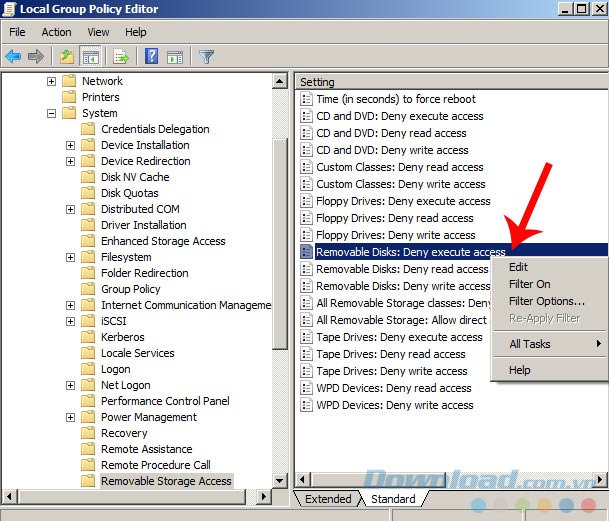The width and height of the screenshot is (609, 521).
Task: Expand the Device Installation tree node
Action: (x=70, y=145)
